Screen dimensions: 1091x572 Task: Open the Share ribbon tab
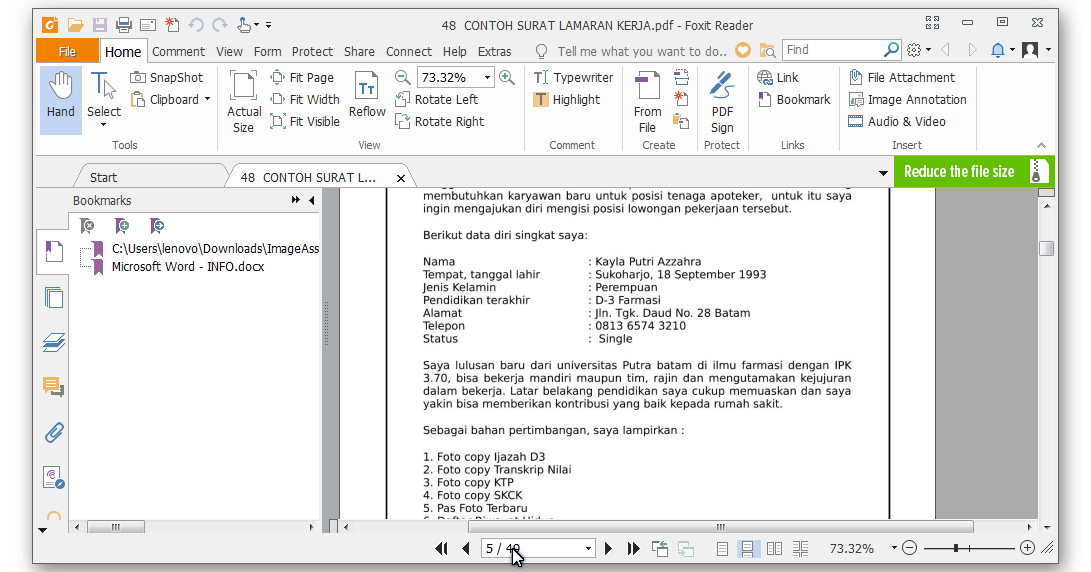359,51
